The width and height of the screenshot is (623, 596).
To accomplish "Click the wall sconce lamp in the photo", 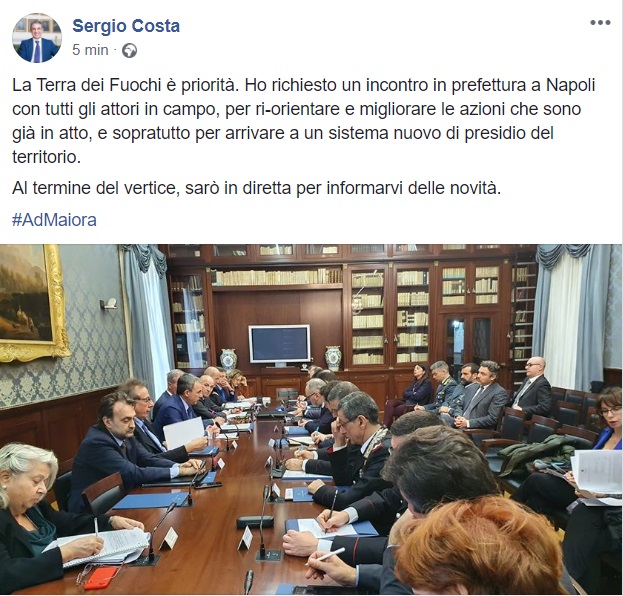I will click(x=109, y=304).
